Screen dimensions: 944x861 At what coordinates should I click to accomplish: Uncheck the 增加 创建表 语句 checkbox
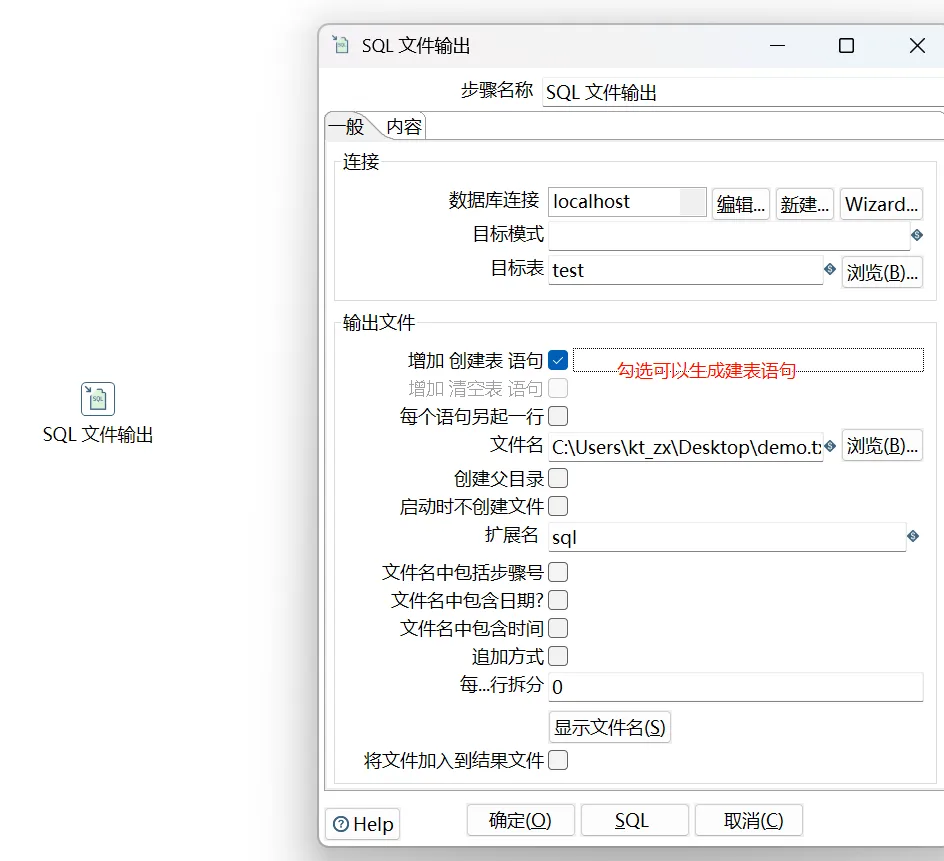[558, 360]
